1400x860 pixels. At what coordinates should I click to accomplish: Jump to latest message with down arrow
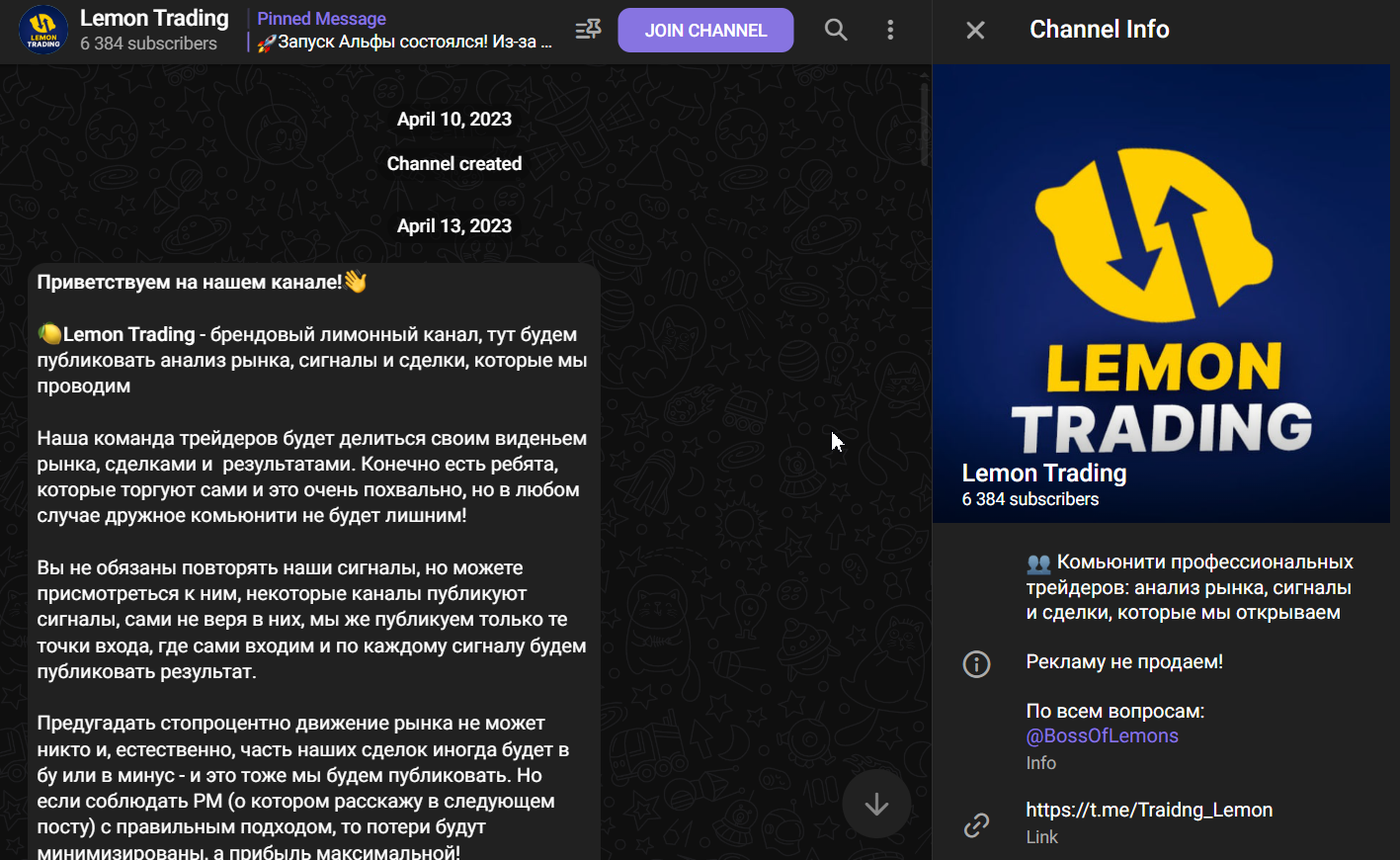tap(876, 805)
